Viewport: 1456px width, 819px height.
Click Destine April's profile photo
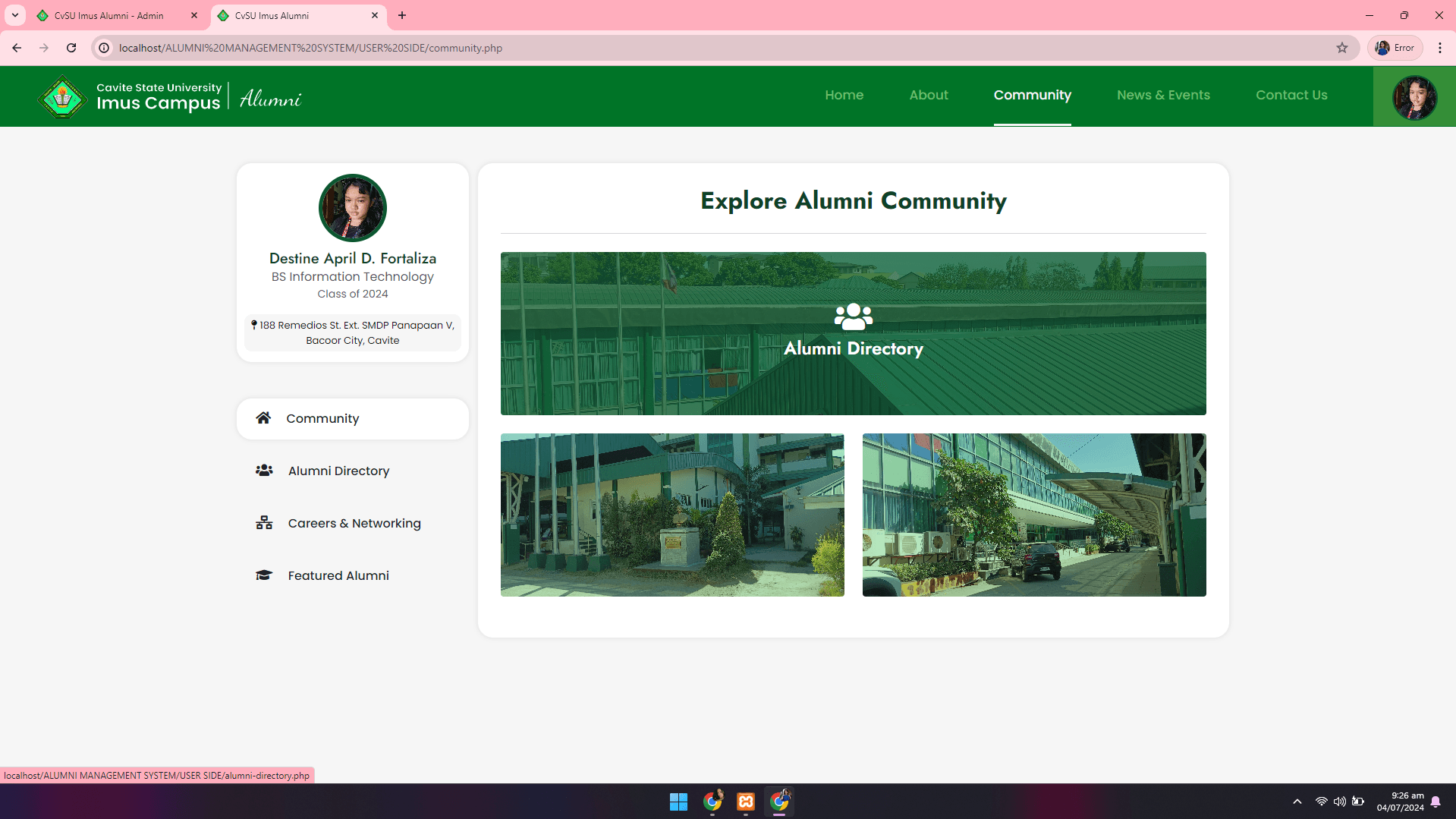pos(352,207)
